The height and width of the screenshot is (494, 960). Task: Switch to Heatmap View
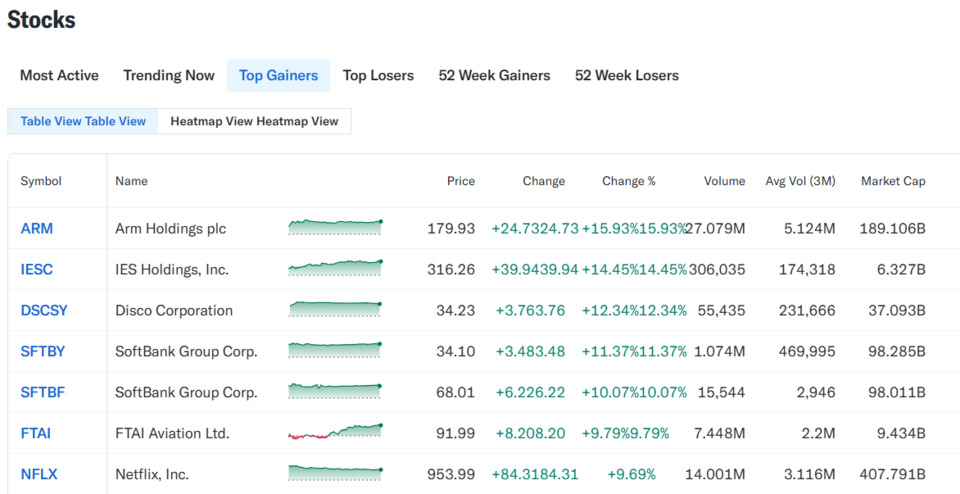tap(255, 121)
